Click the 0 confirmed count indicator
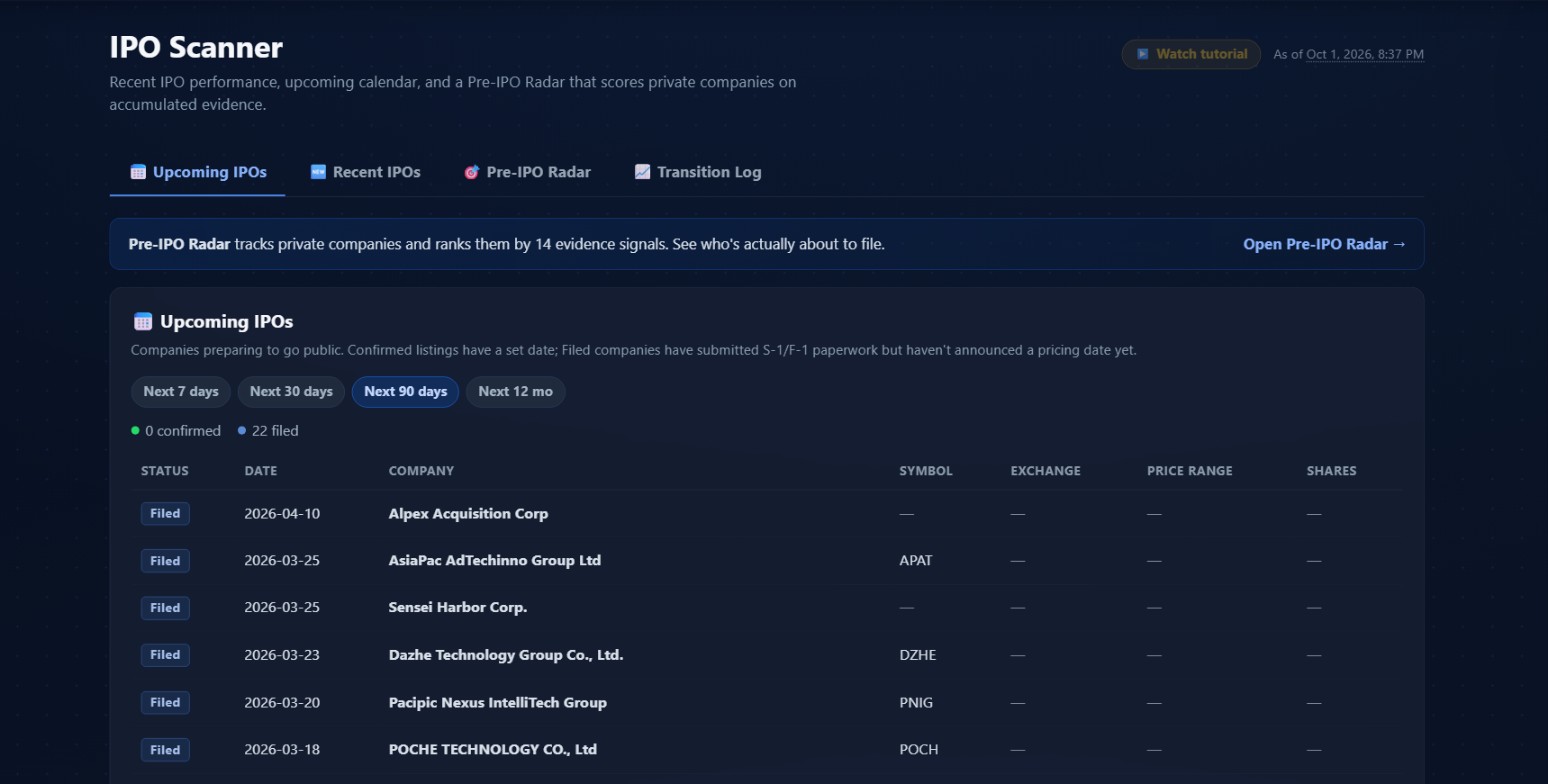 coord(176,431)
